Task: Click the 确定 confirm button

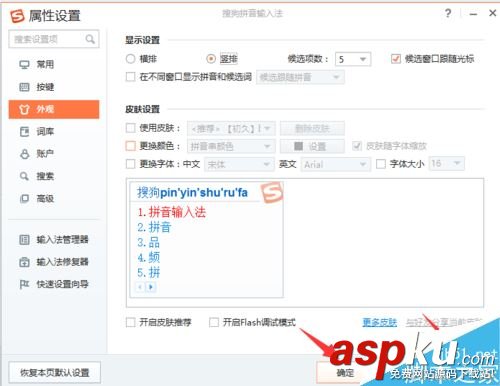Action: (x=345, y=372)
